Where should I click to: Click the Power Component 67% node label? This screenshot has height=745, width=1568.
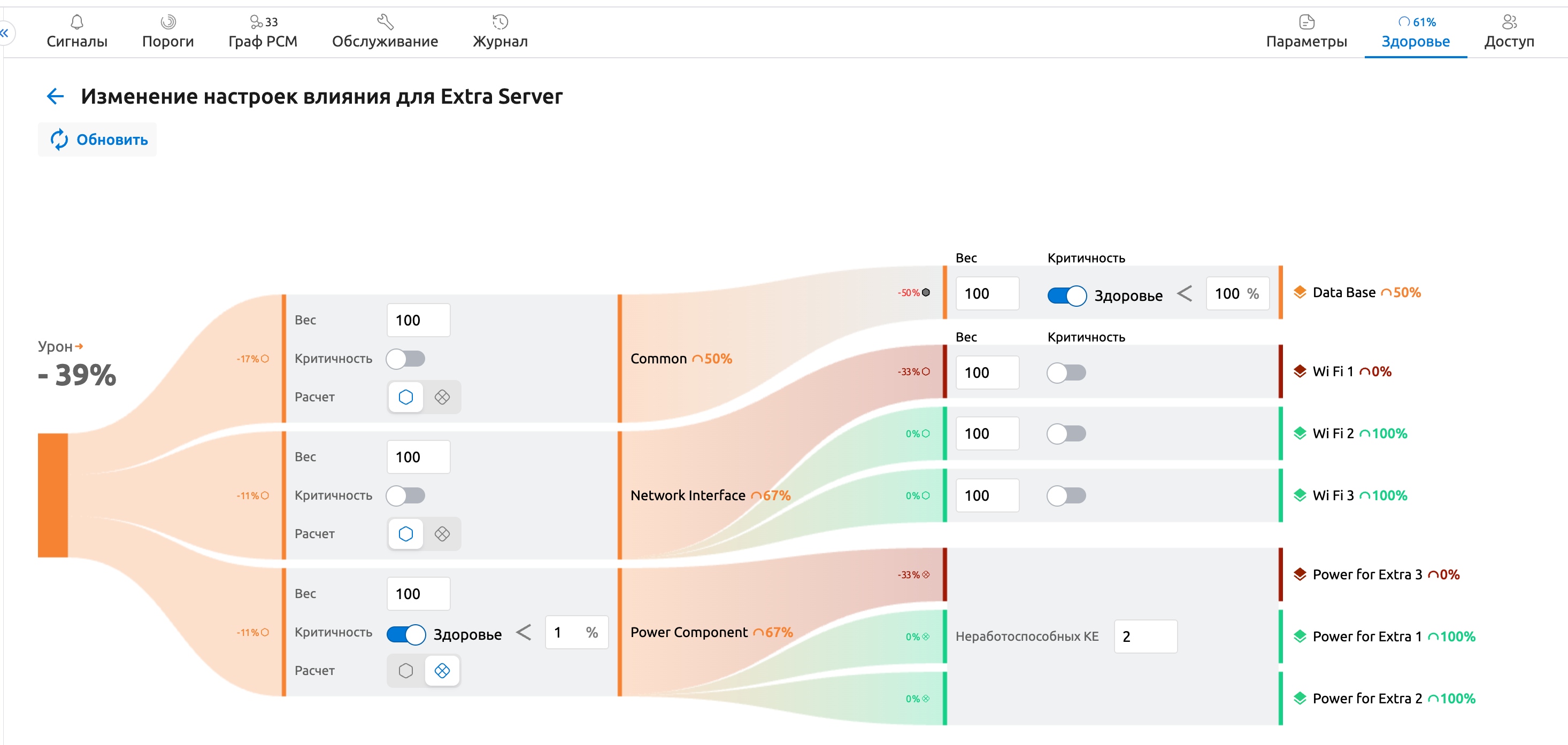pyautogui.click(x=712, y=632)
